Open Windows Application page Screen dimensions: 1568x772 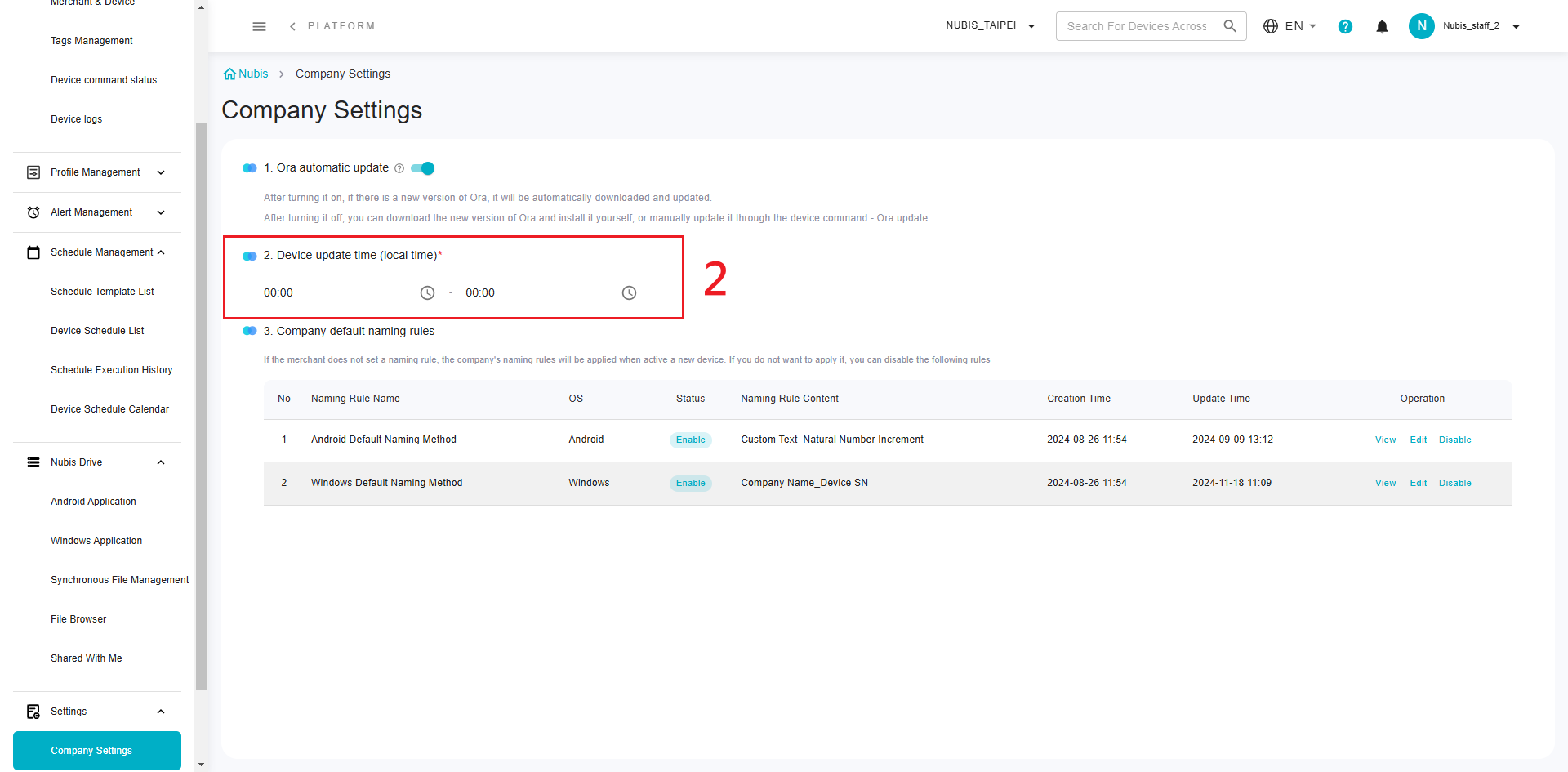coord(97,541)
